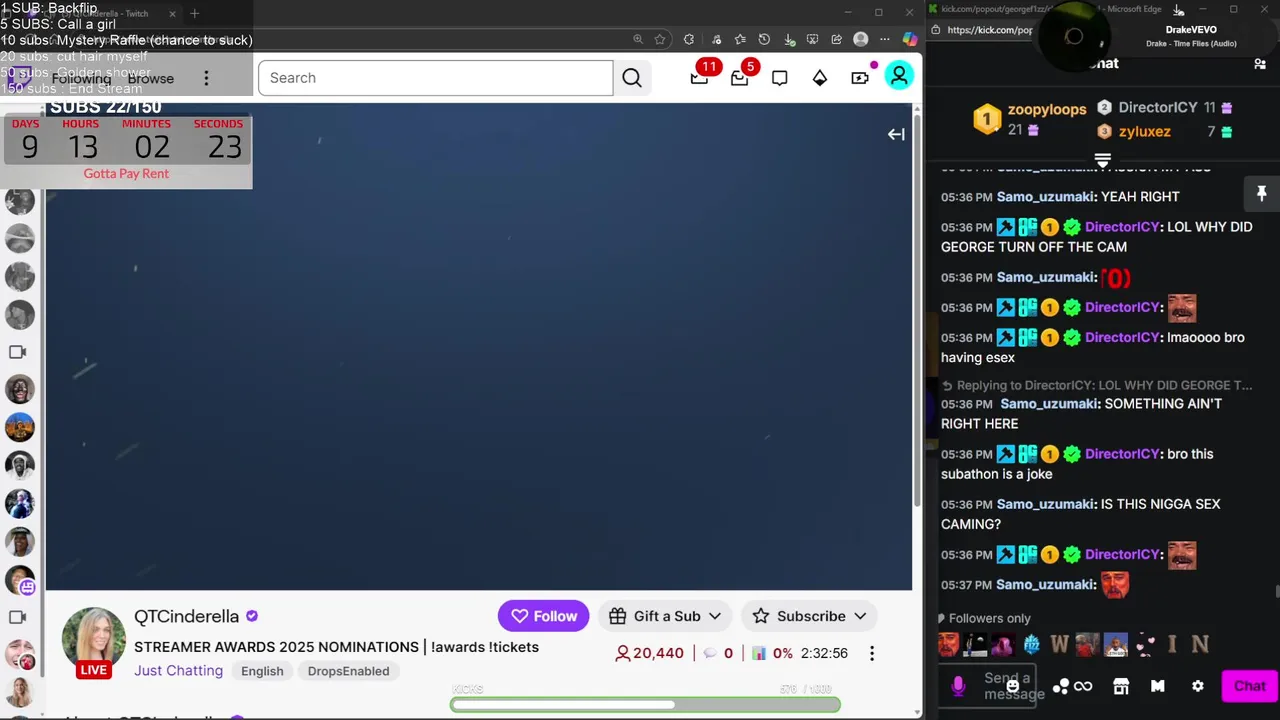
Task: Click the infinity icon in Kick chat
Action: coord(1083,686)
